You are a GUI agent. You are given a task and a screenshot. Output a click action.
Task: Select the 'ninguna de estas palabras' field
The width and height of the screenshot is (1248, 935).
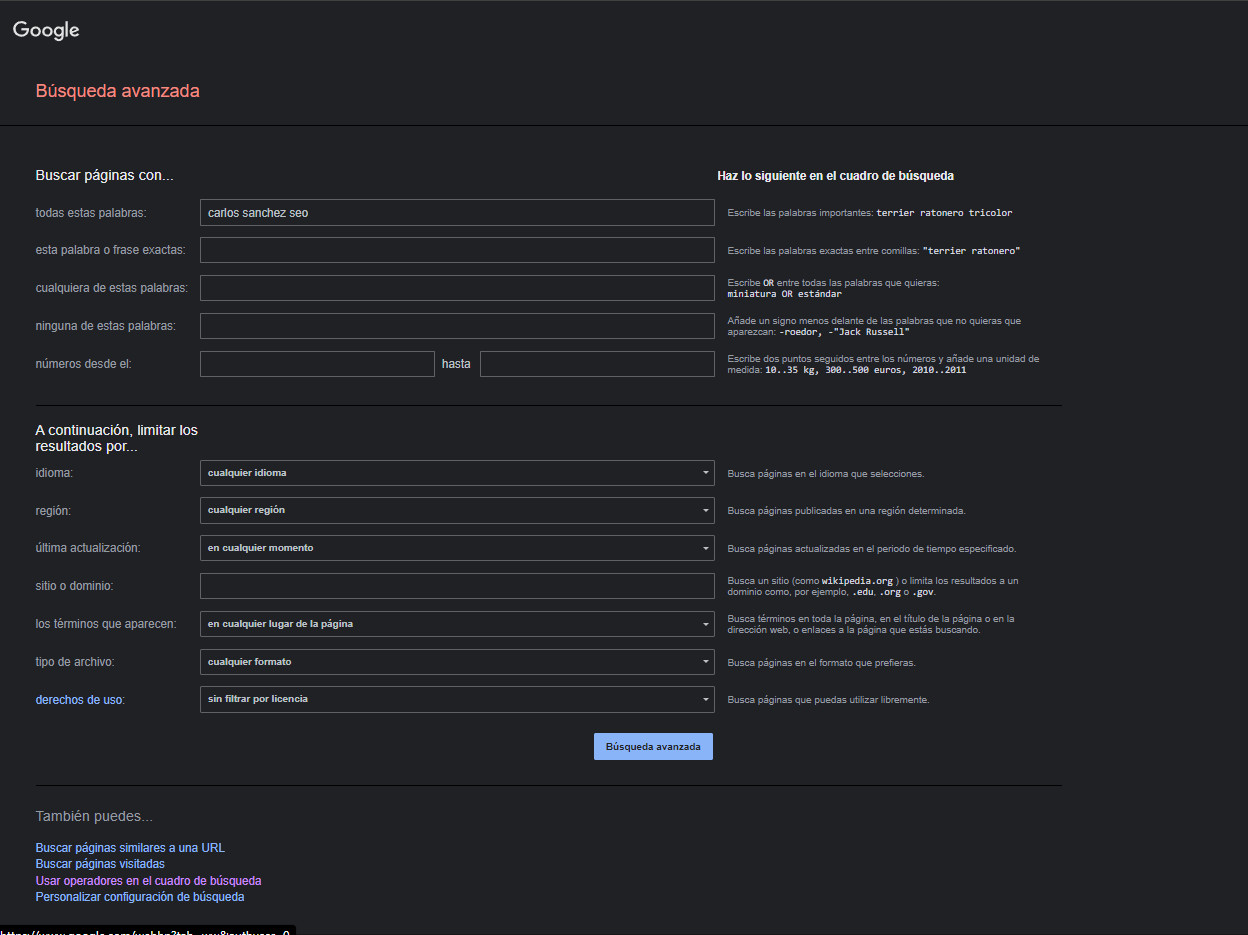(457, 326)
